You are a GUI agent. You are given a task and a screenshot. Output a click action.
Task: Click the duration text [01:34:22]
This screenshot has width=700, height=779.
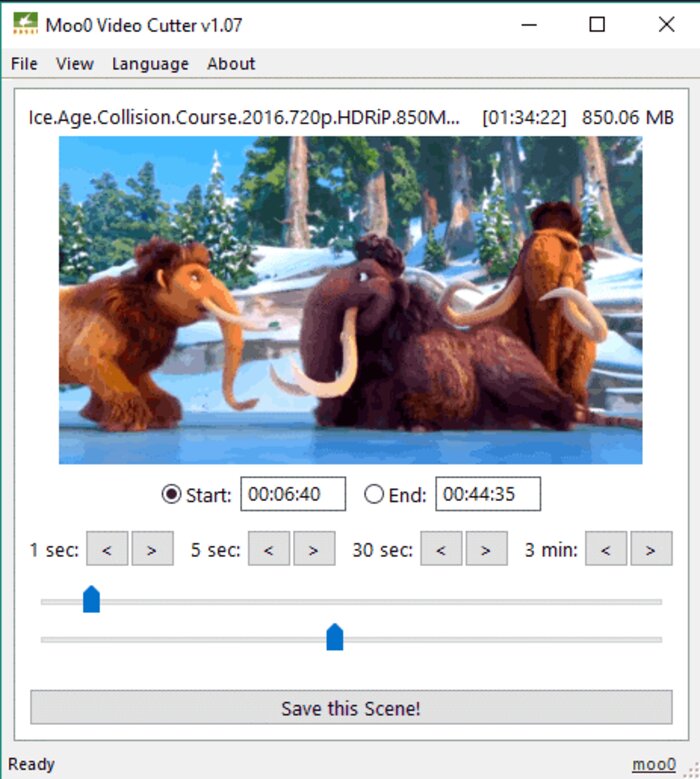coord(524,118)
